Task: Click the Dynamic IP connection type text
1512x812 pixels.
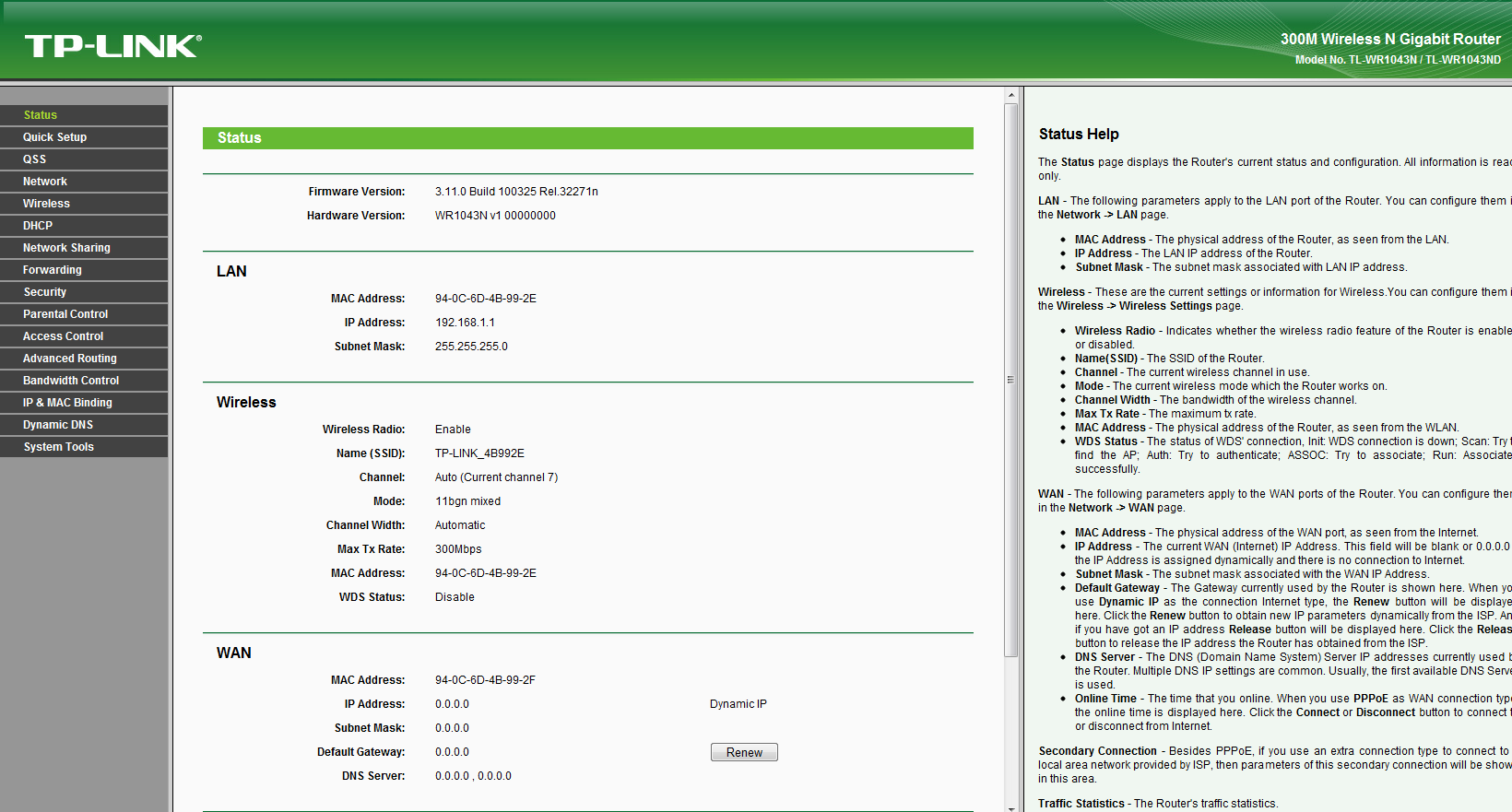Action: click(738, 704)
